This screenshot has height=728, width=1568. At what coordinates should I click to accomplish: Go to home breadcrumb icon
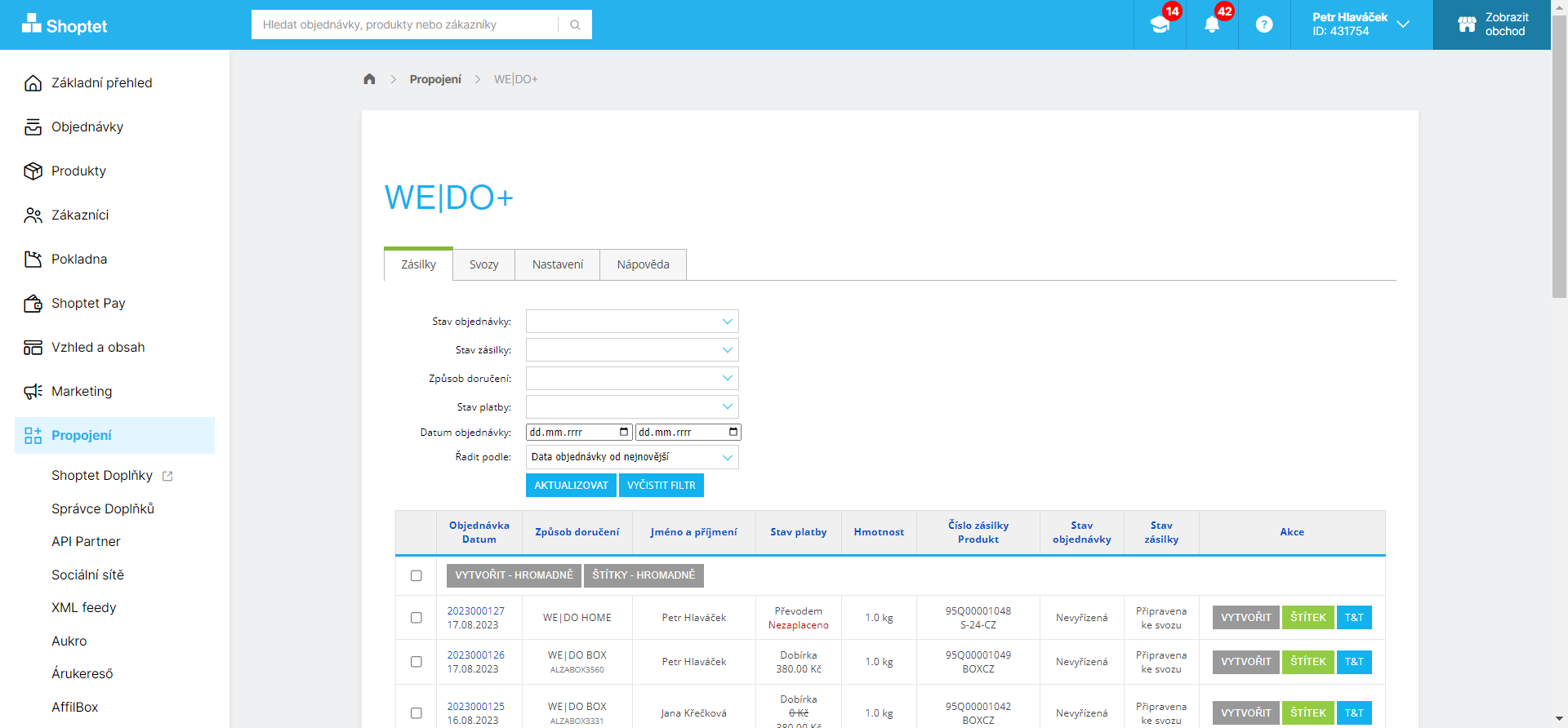click(x=369, y=79)
